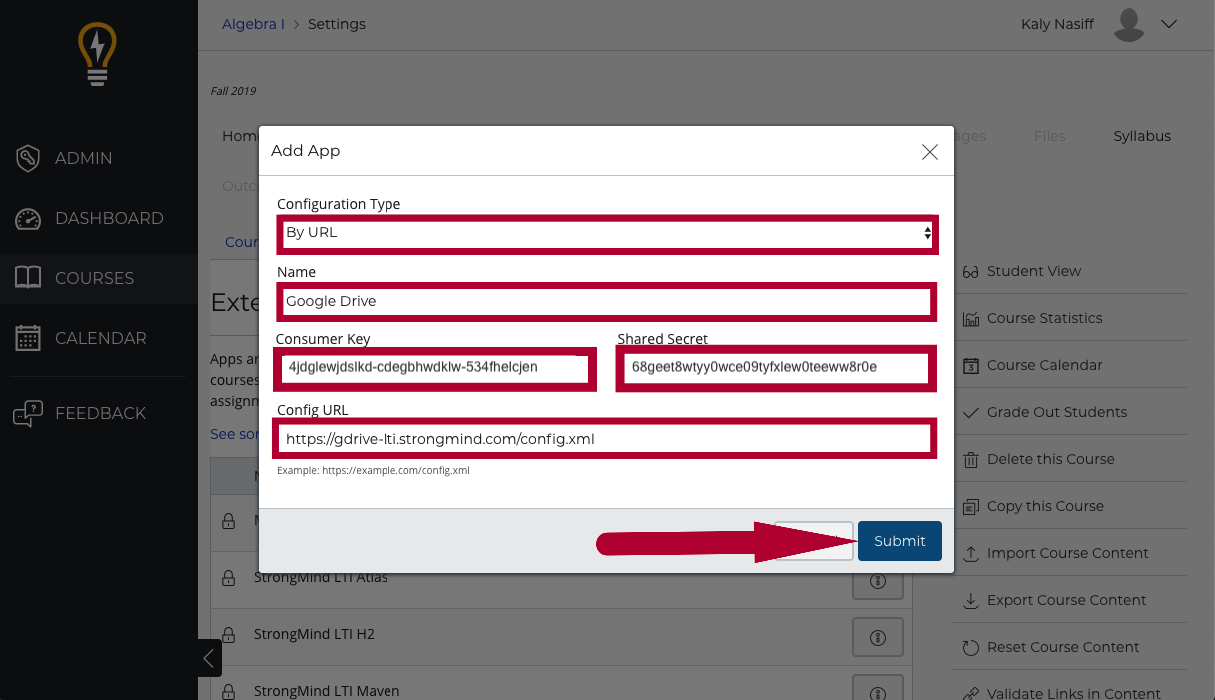Open Course Statistics link
1215x700 pixels.
[1045, 318]
